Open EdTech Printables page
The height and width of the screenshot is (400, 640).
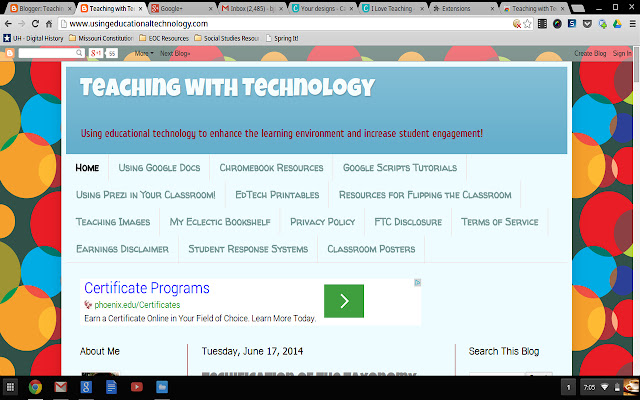[x=277, y=195]
